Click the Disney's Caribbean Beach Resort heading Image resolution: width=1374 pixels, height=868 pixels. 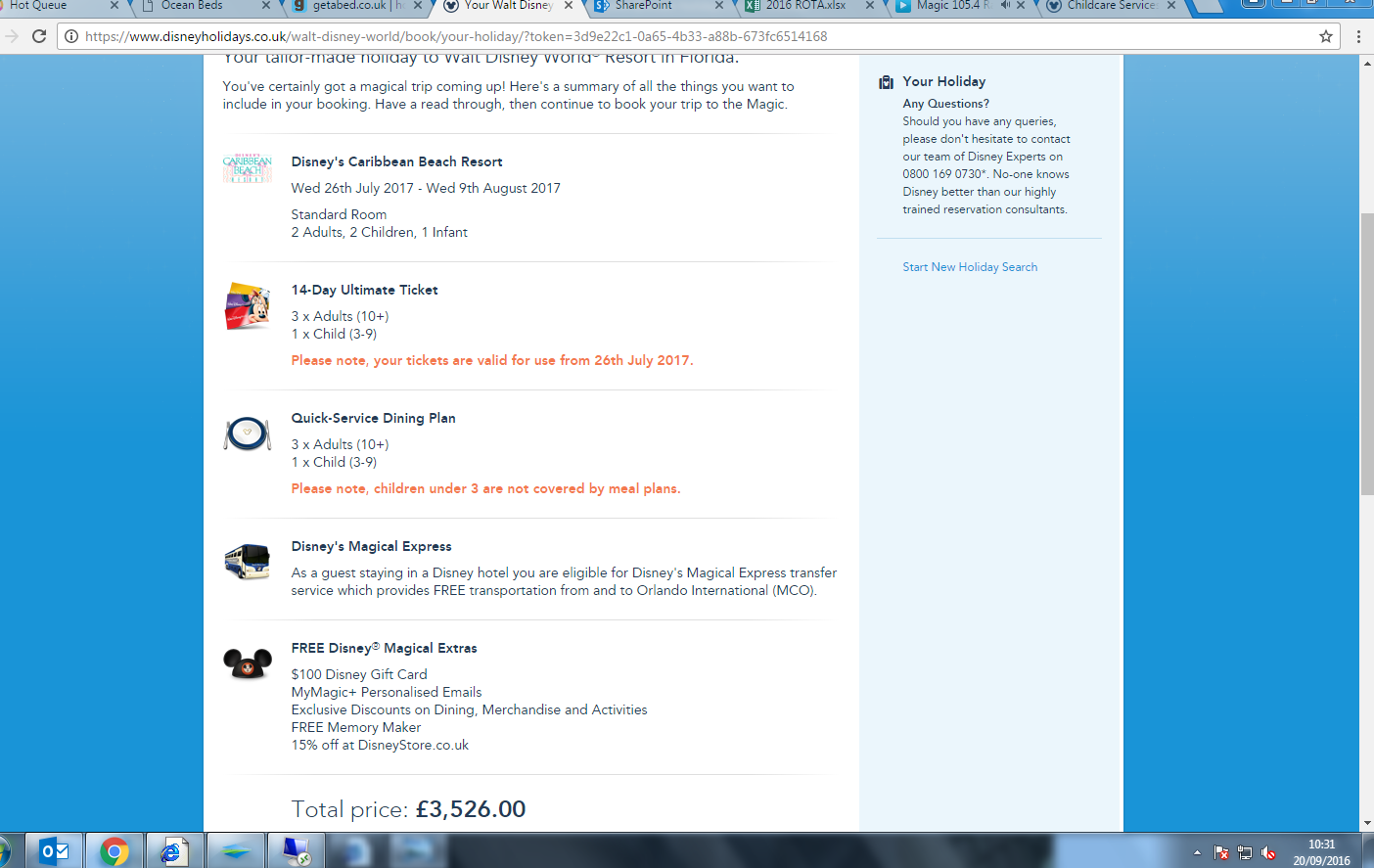click(x=396, y=161)
